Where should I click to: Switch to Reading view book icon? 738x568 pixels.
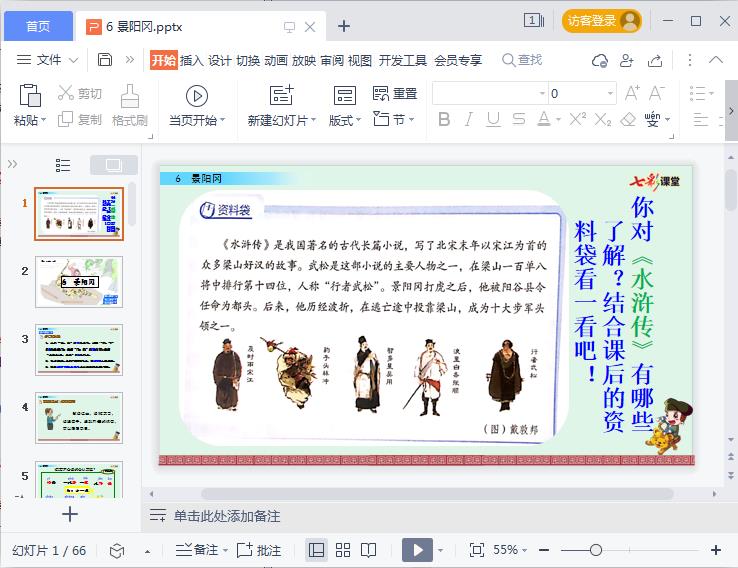click(368, 550)
